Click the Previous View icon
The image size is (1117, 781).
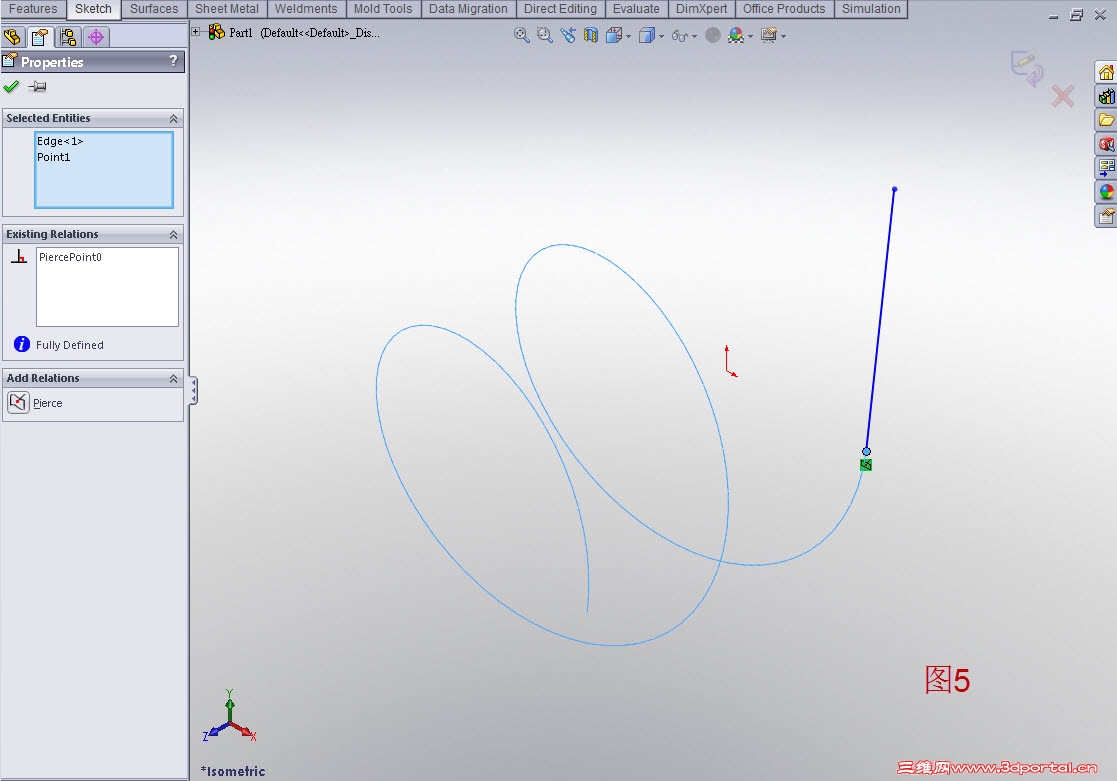568,35
